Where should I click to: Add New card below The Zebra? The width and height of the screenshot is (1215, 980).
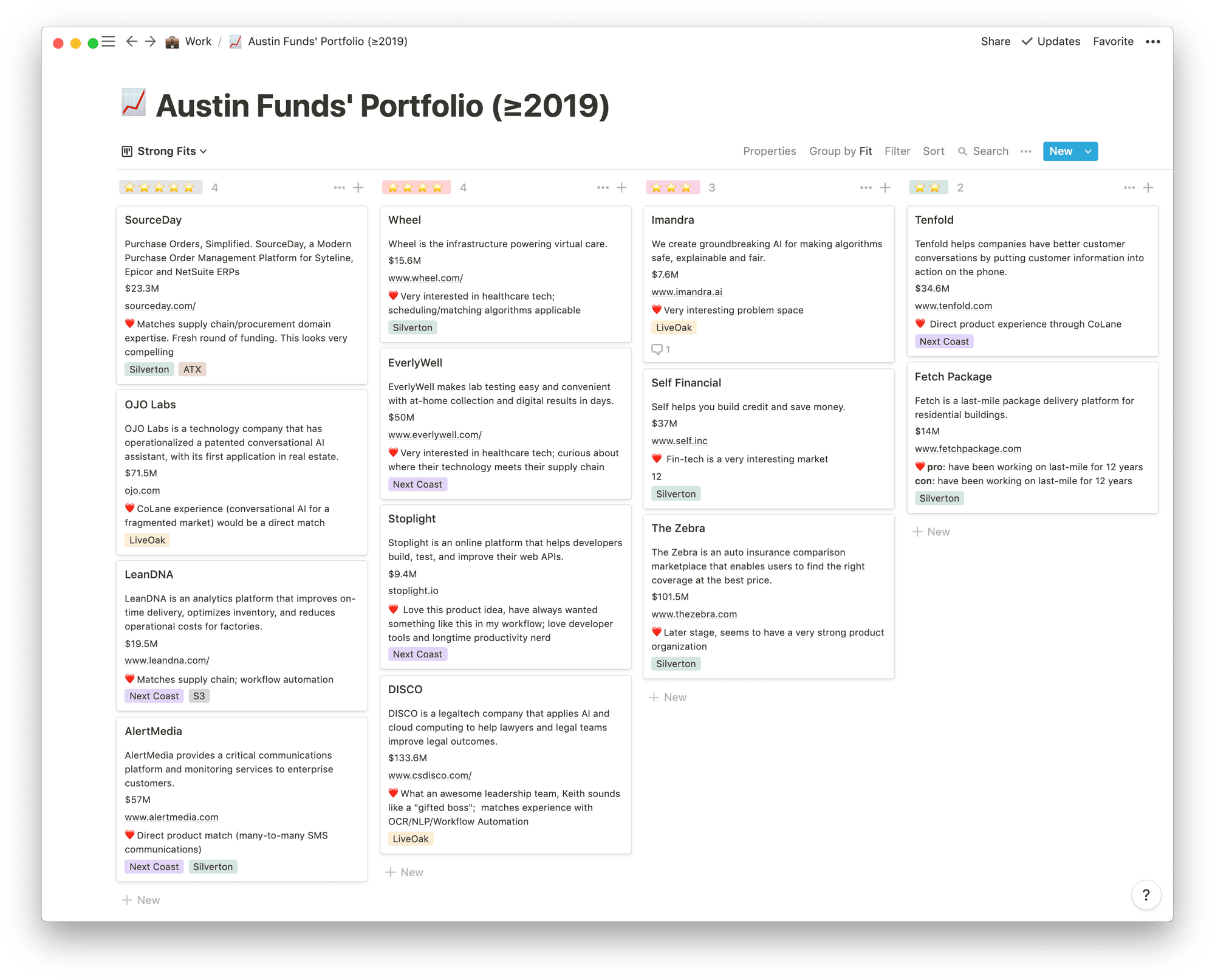pyautogui.click(x=668, y=697)
